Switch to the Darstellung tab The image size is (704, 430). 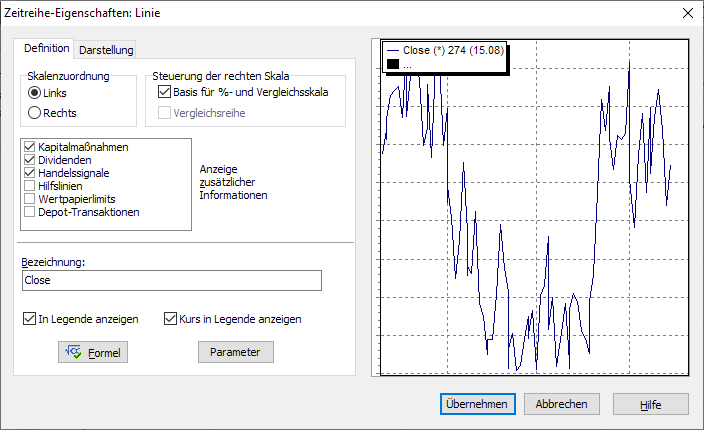click(x=106, y=50)
